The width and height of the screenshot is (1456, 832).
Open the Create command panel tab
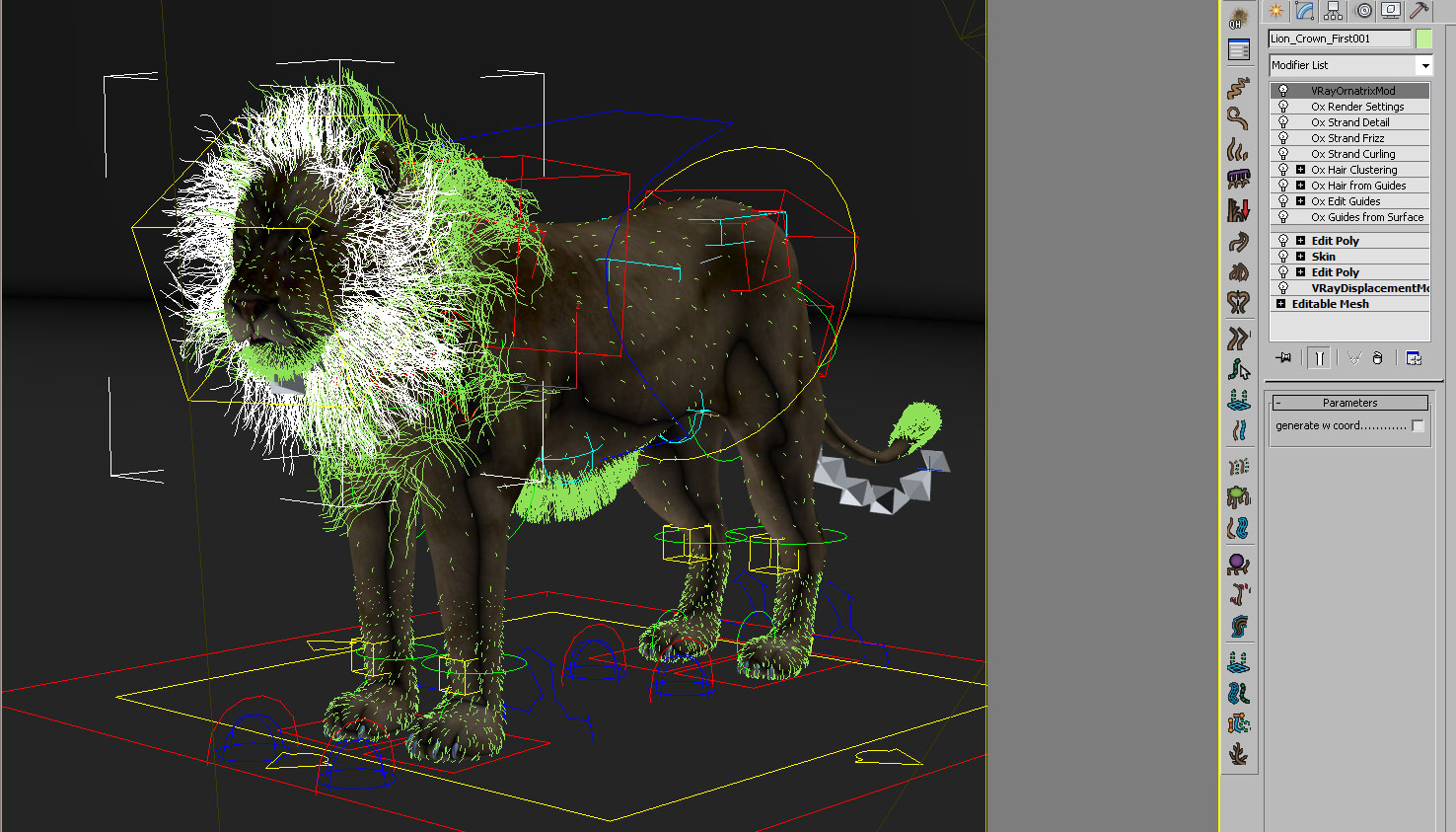1276,11
